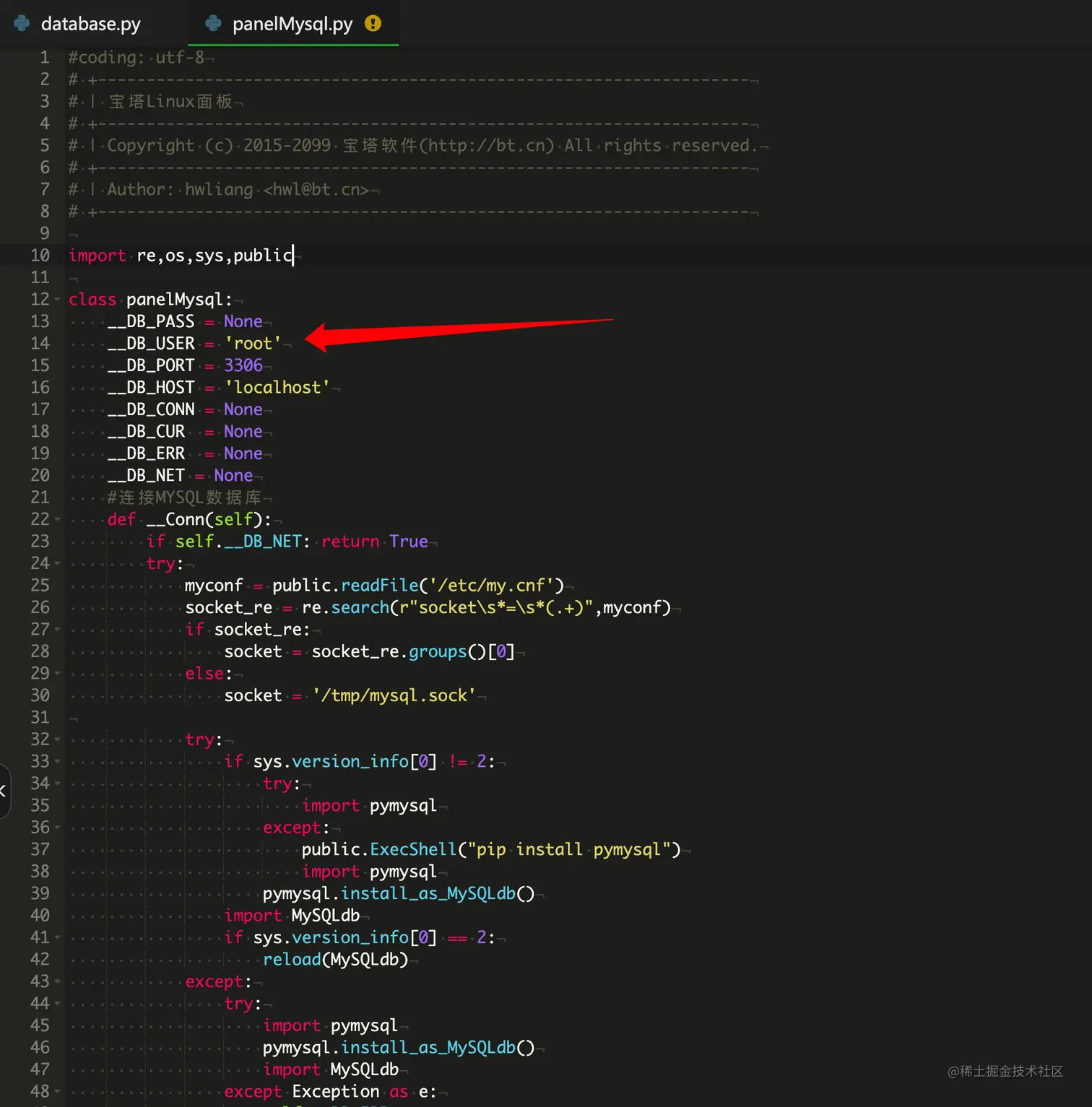This screenshot has height=1107, width=1092.
Task: Click the __DB_CONN variable name
Action: click(151, 409)
